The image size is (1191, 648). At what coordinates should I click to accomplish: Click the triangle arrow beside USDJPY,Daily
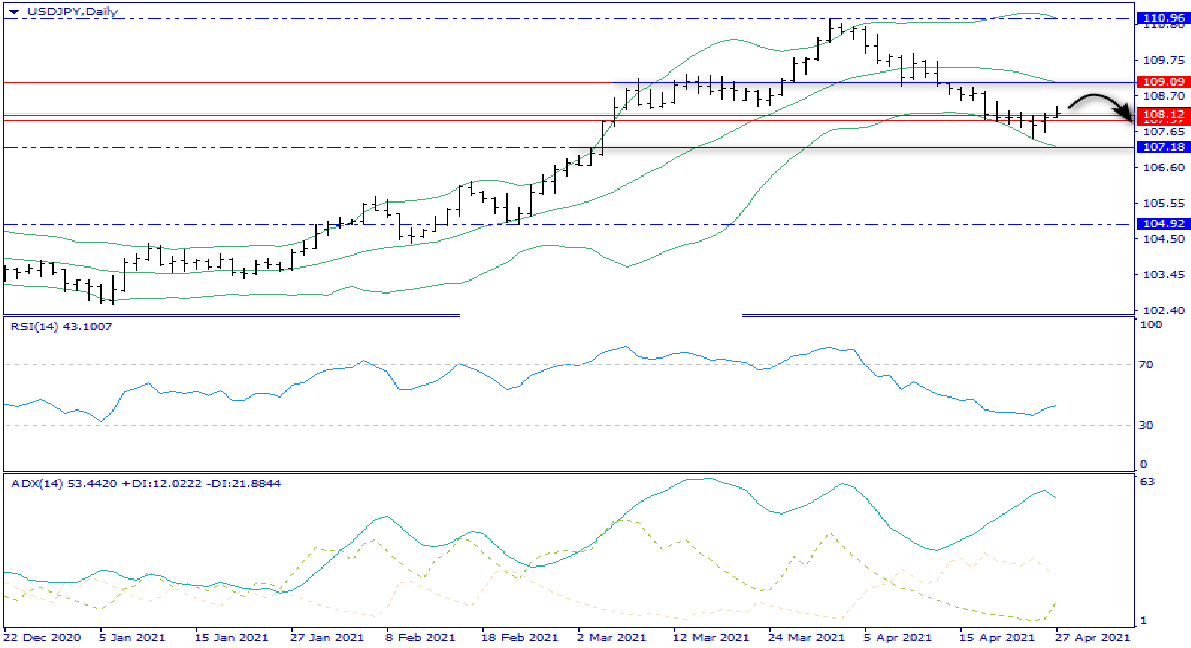coord(12,12)
